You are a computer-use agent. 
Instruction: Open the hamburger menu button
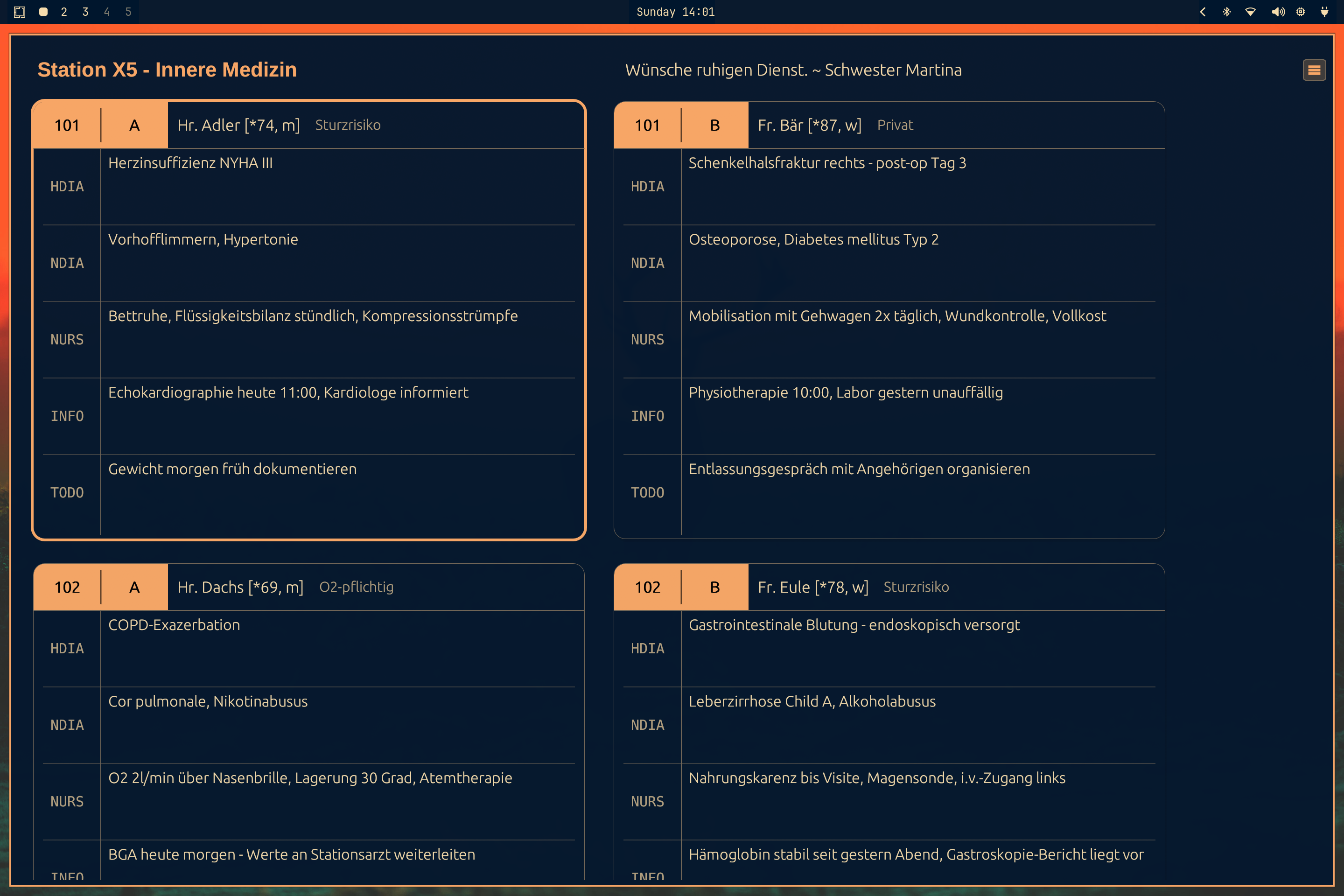click(1314, 70)
